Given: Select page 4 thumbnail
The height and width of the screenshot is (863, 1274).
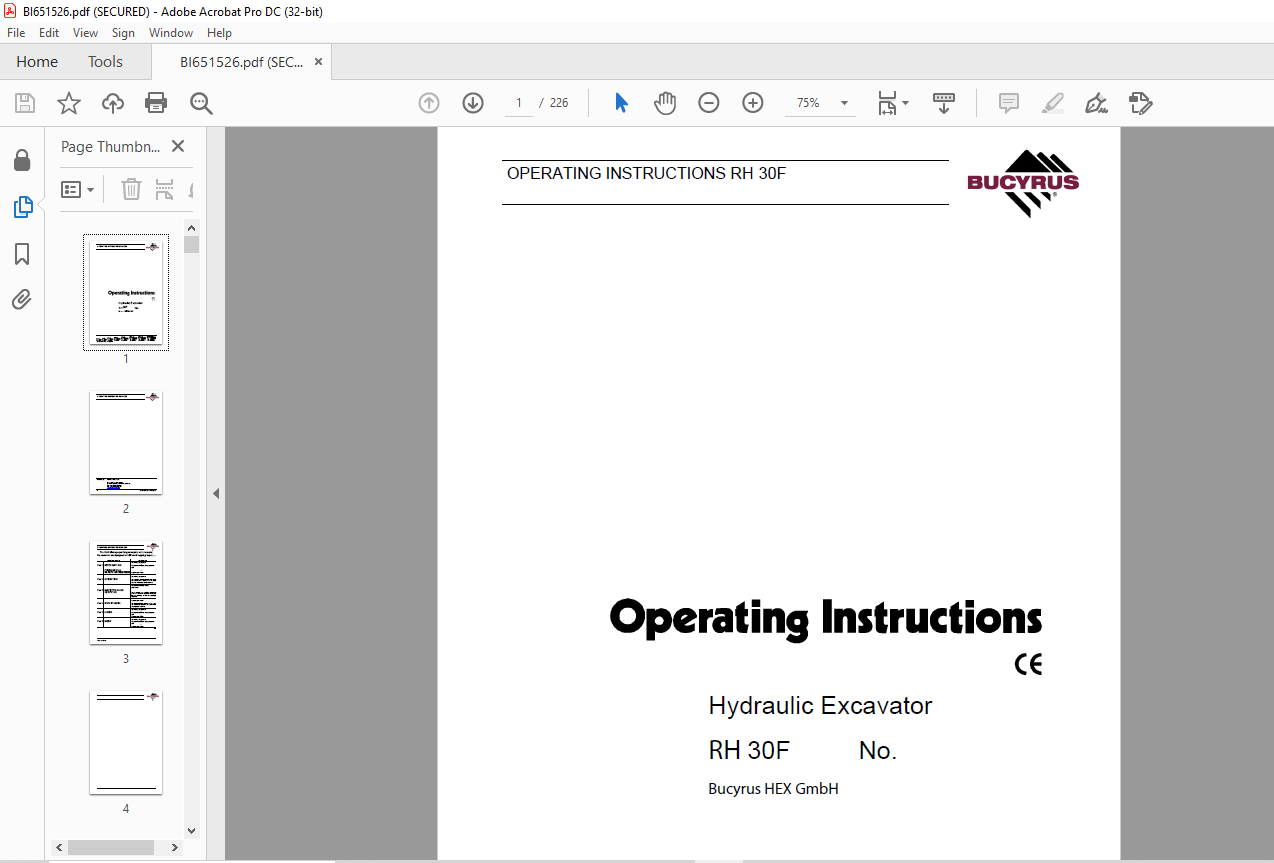Looking at the screenshot, I should click(x=126, y=742).
